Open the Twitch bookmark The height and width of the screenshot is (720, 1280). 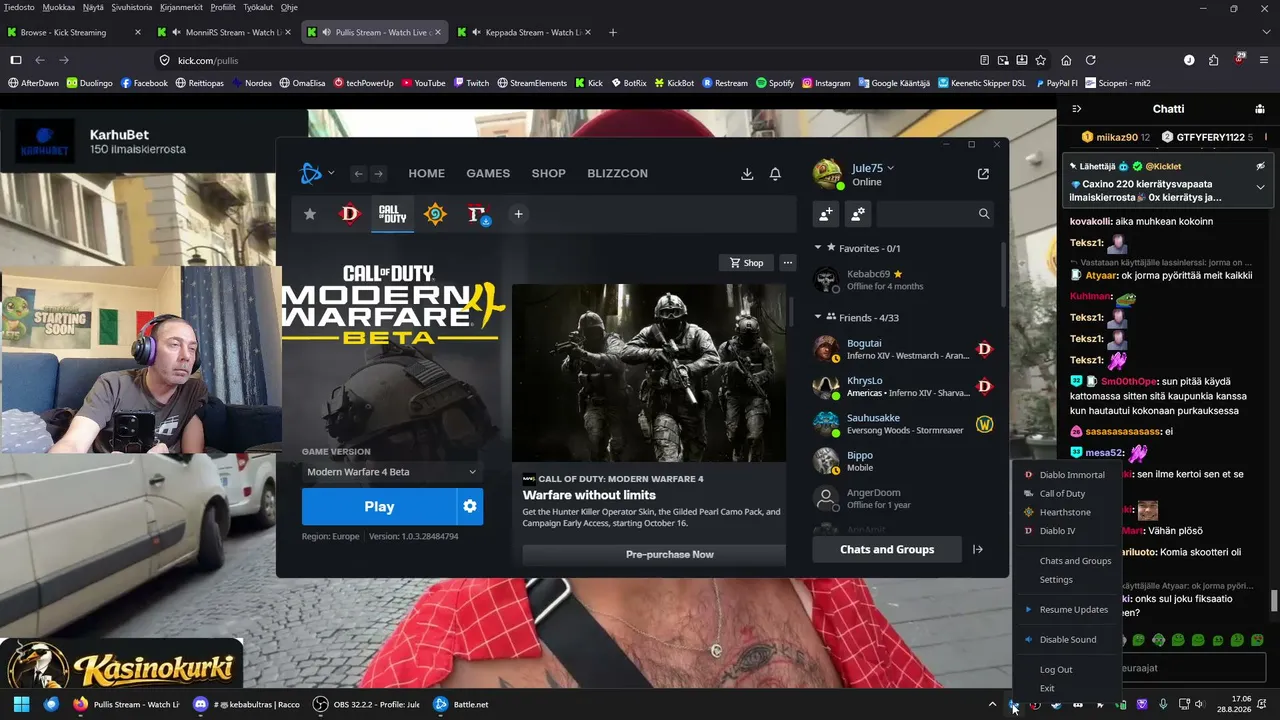tap(471, 83)
